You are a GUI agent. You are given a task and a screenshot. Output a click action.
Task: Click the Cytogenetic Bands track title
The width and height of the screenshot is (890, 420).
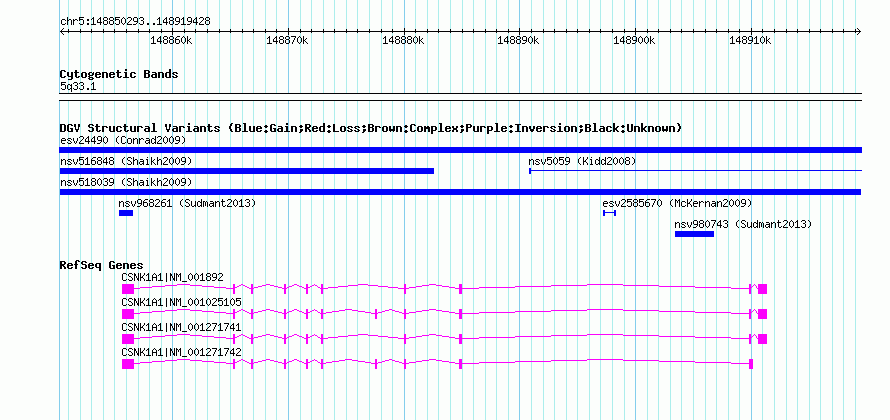coord(119,74)
